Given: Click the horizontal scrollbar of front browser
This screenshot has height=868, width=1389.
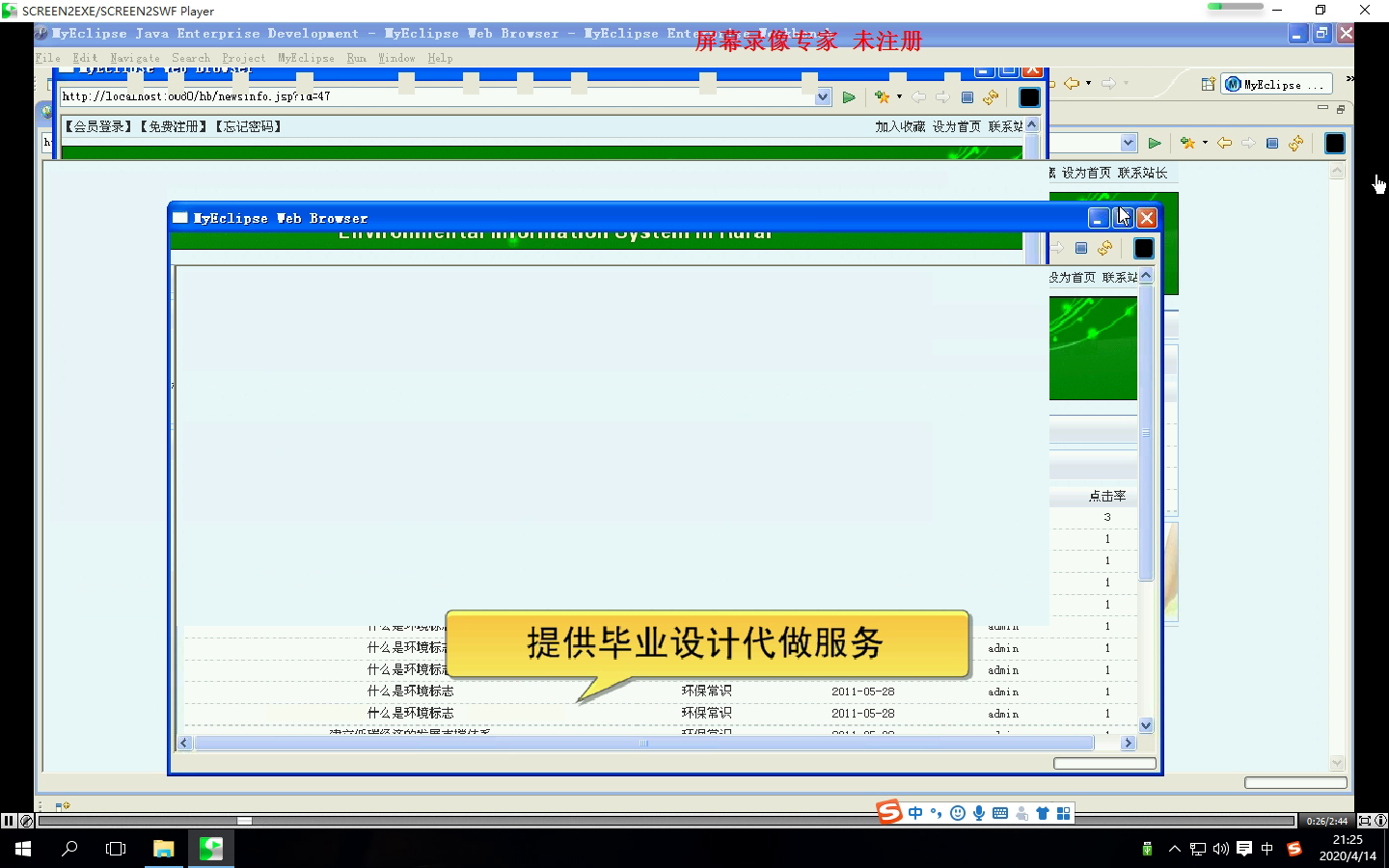Looking at the screenshot, I should [644, 743].
